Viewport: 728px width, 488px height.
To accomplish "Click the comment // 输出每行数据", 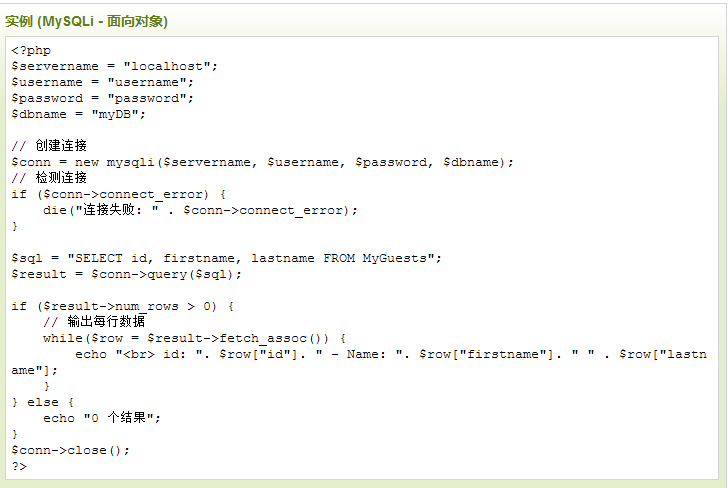I will tap(94, 321).
